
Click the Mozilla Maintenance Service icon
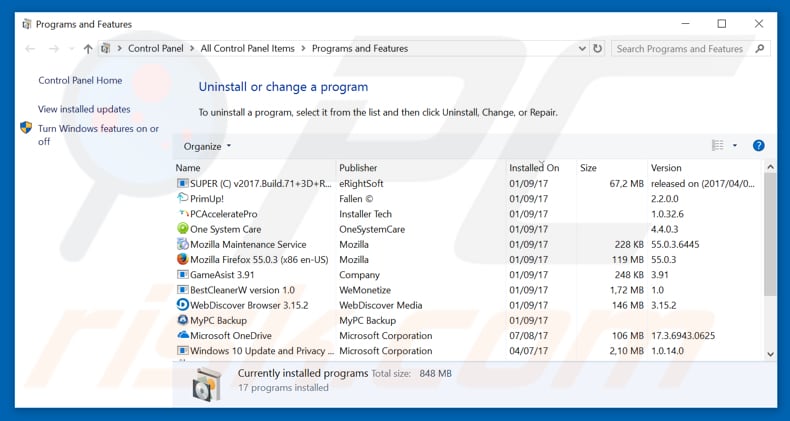182,244
